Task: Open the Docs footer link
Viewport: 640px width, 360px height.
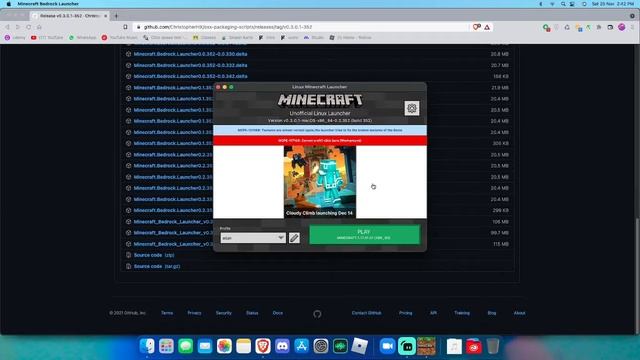Action: [278, 313]
